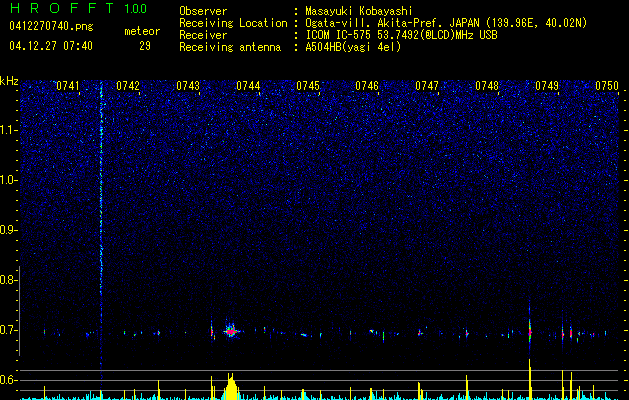Image resolution: width=629 pixels, height=400 pixels.
Task: Click the 0748 time marker
Action: click(x=487, y=86)
